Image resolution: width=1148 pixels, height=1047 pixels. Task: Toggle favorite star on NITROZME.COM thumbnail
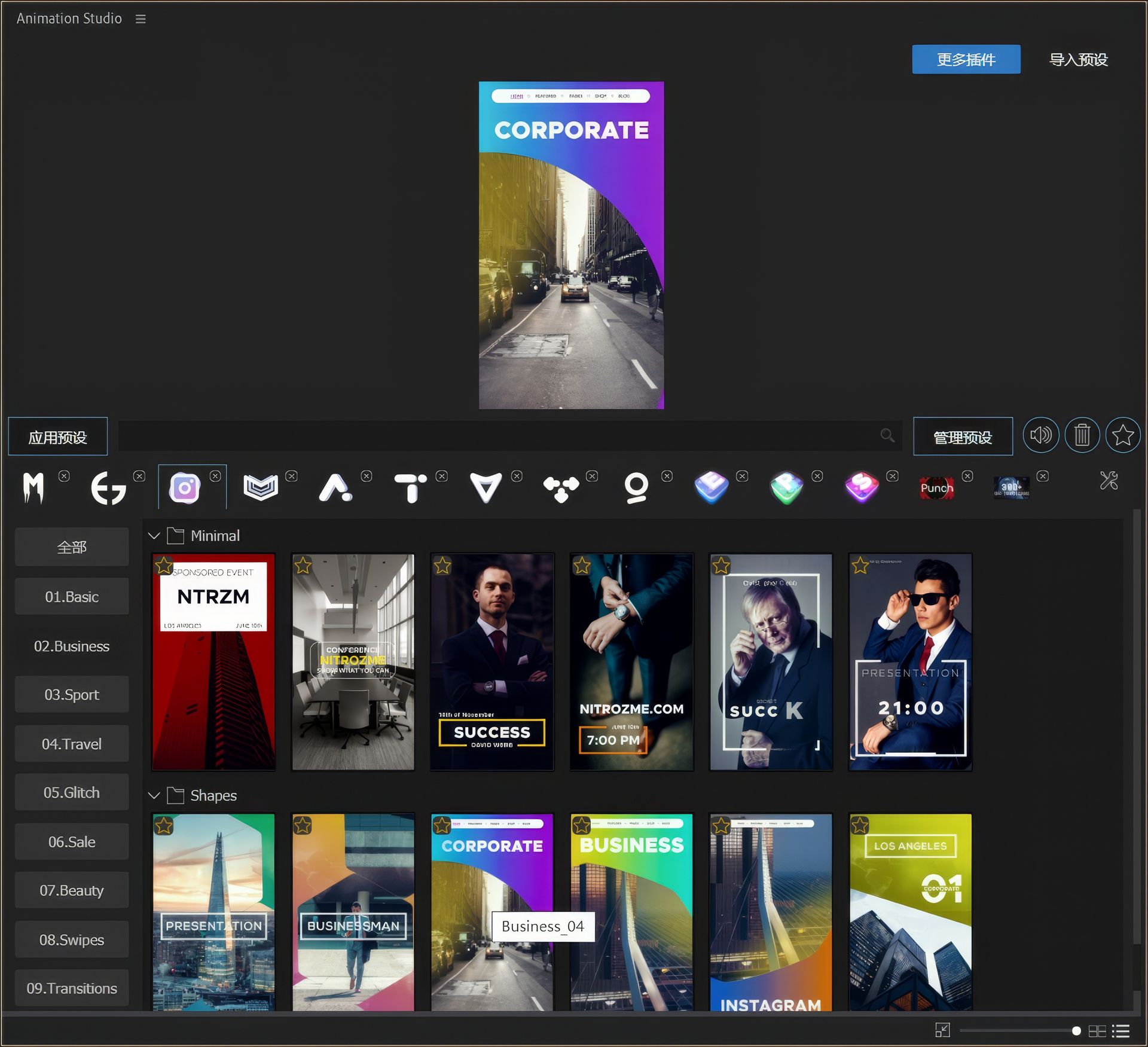[582, 565]
